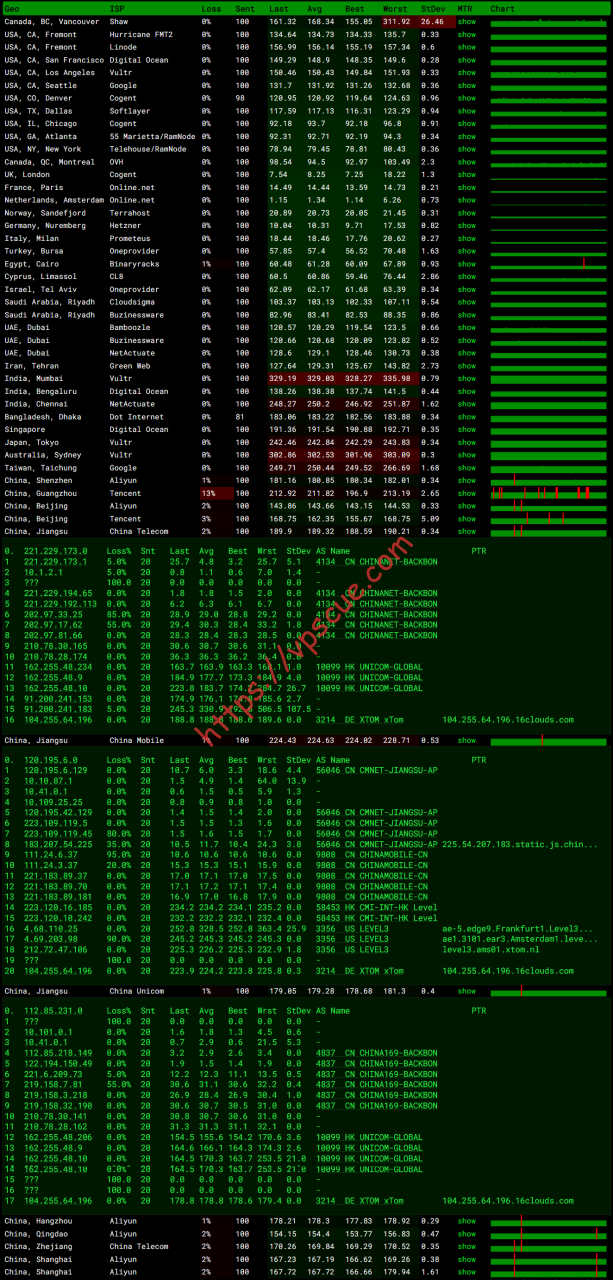Screen dimensions: 613x1280
Task: Click chart for Canada, BC, Vancouver row
Action: (548, 21)
